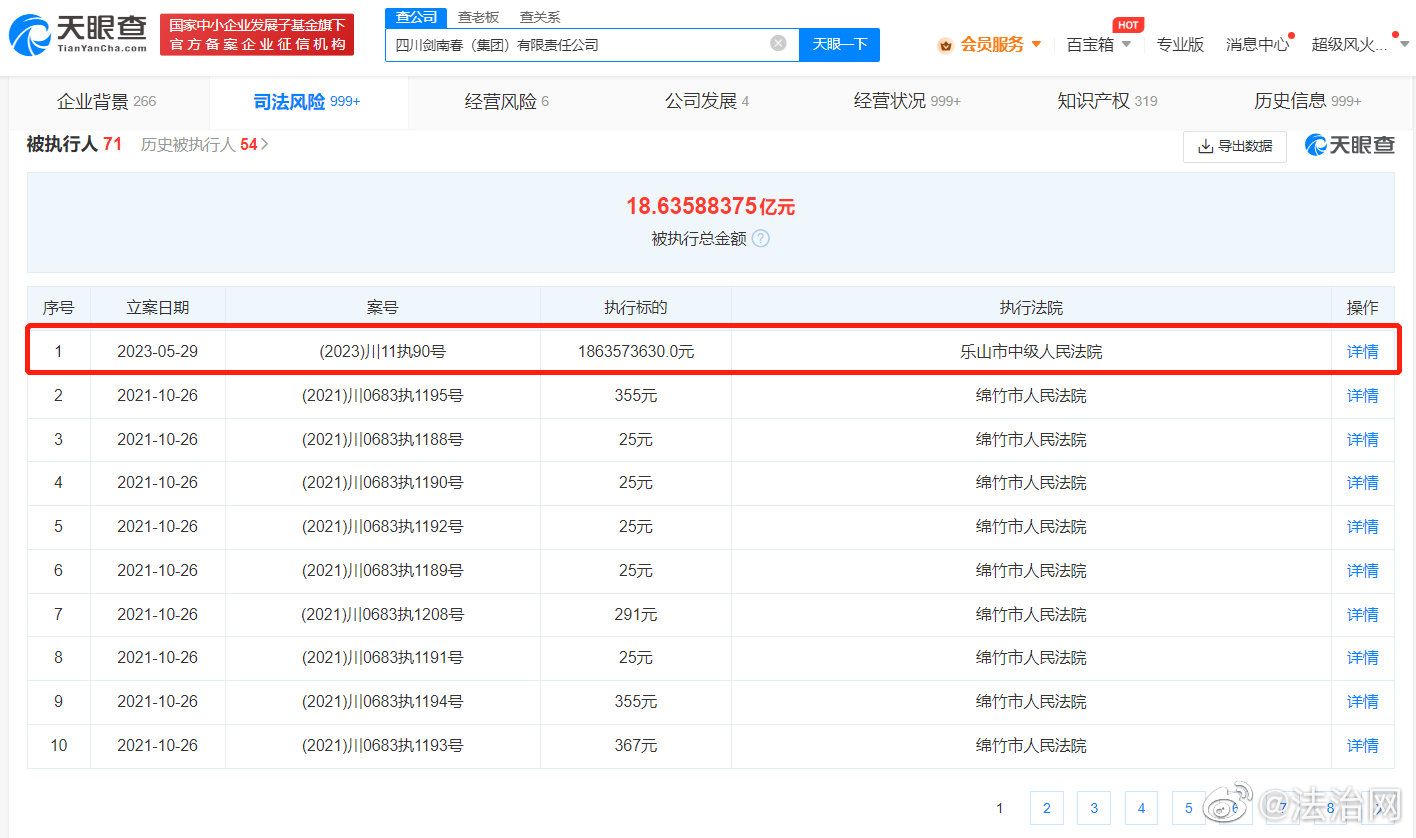Click the Tianyancha logo in header
1416x838 pixels.
point(78,35)
